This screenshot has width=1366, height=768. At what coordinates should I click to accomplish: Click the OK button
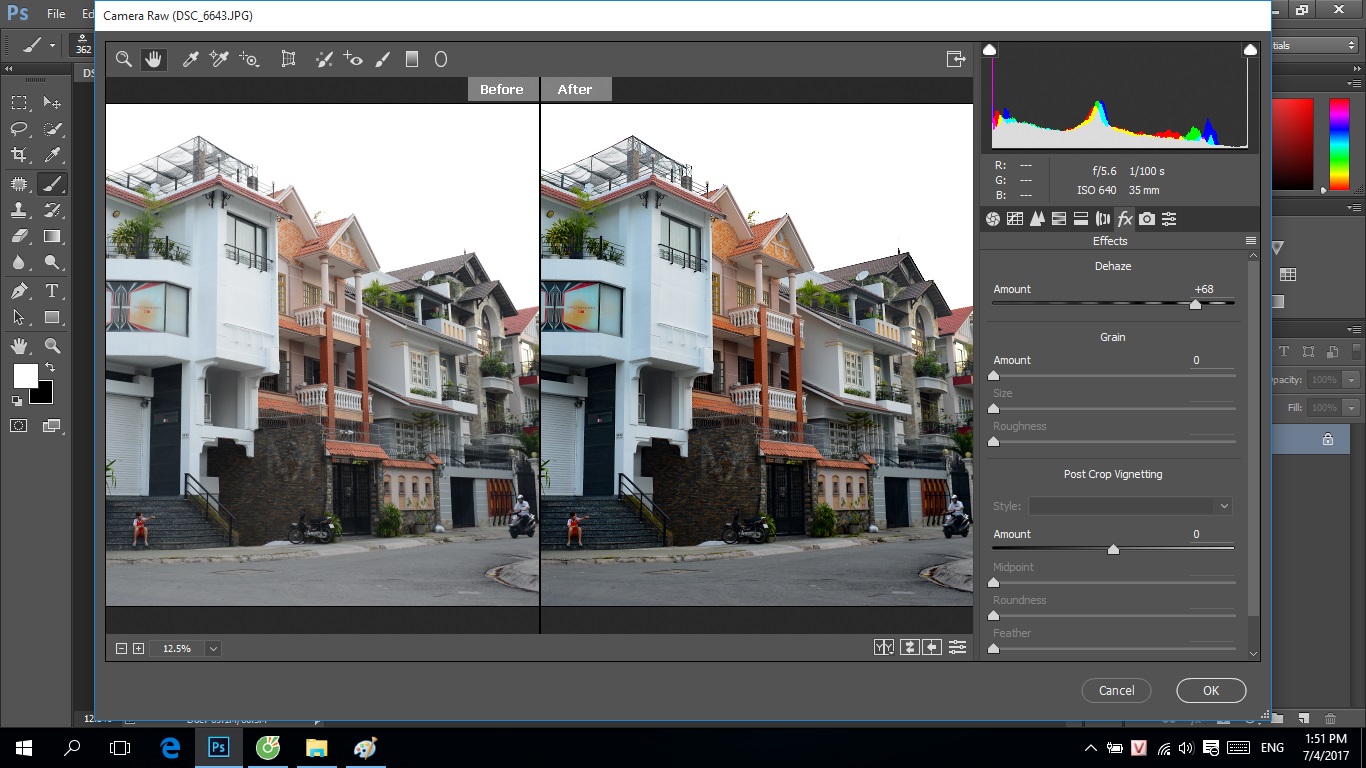pyautogui.click(x=1211, y=690)
